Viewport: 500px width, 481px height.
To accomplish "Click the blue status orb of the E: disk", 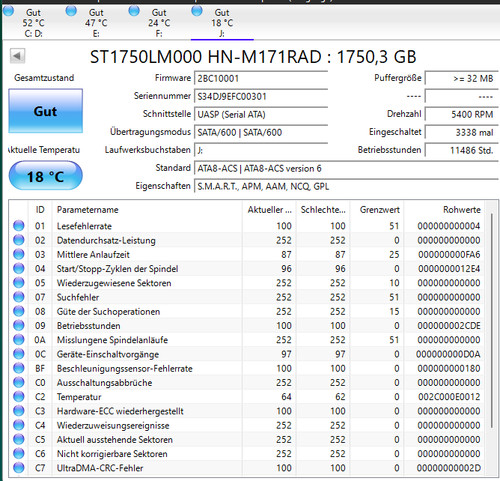I will (x=71, y=11).
